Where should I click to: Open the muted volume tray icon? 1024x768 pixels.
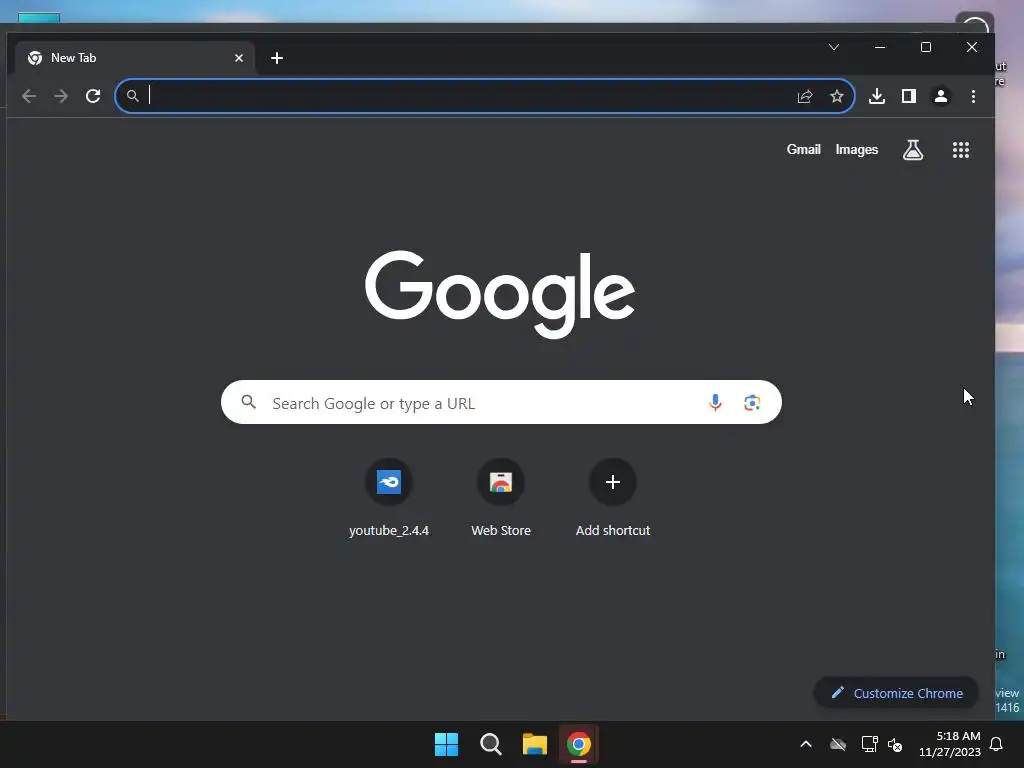coord(895,744)
